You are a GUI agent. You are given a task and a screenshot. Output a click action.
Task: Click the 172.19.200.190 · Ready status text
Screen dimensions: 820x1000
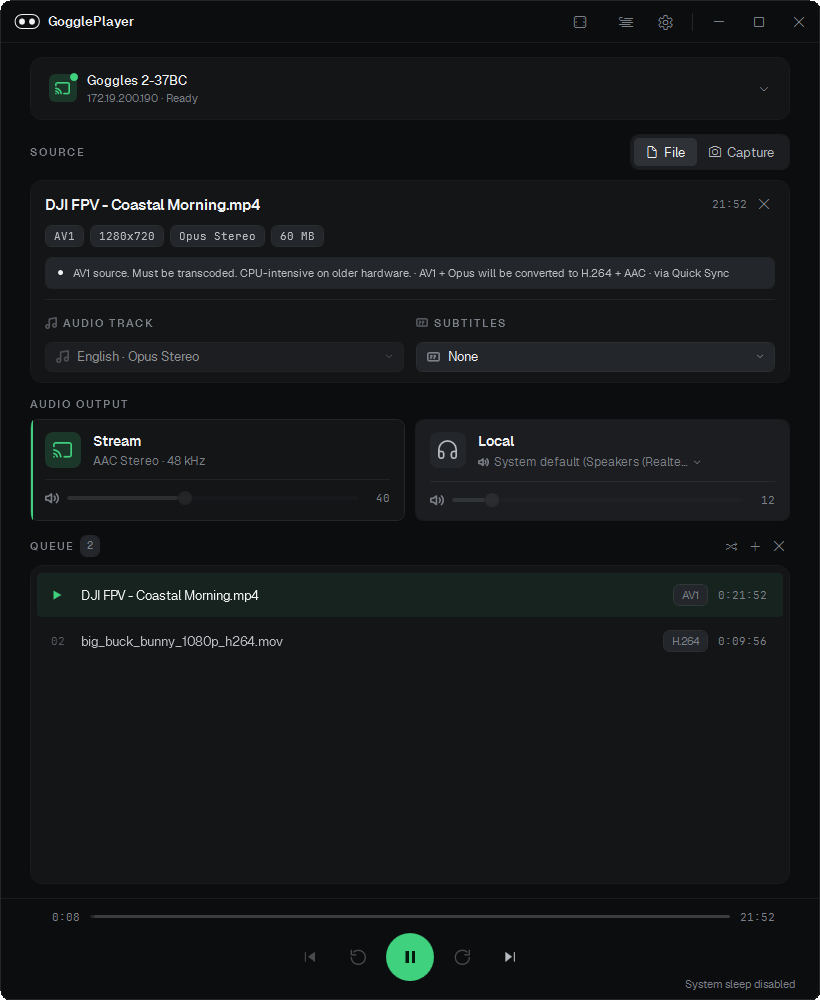142,98
